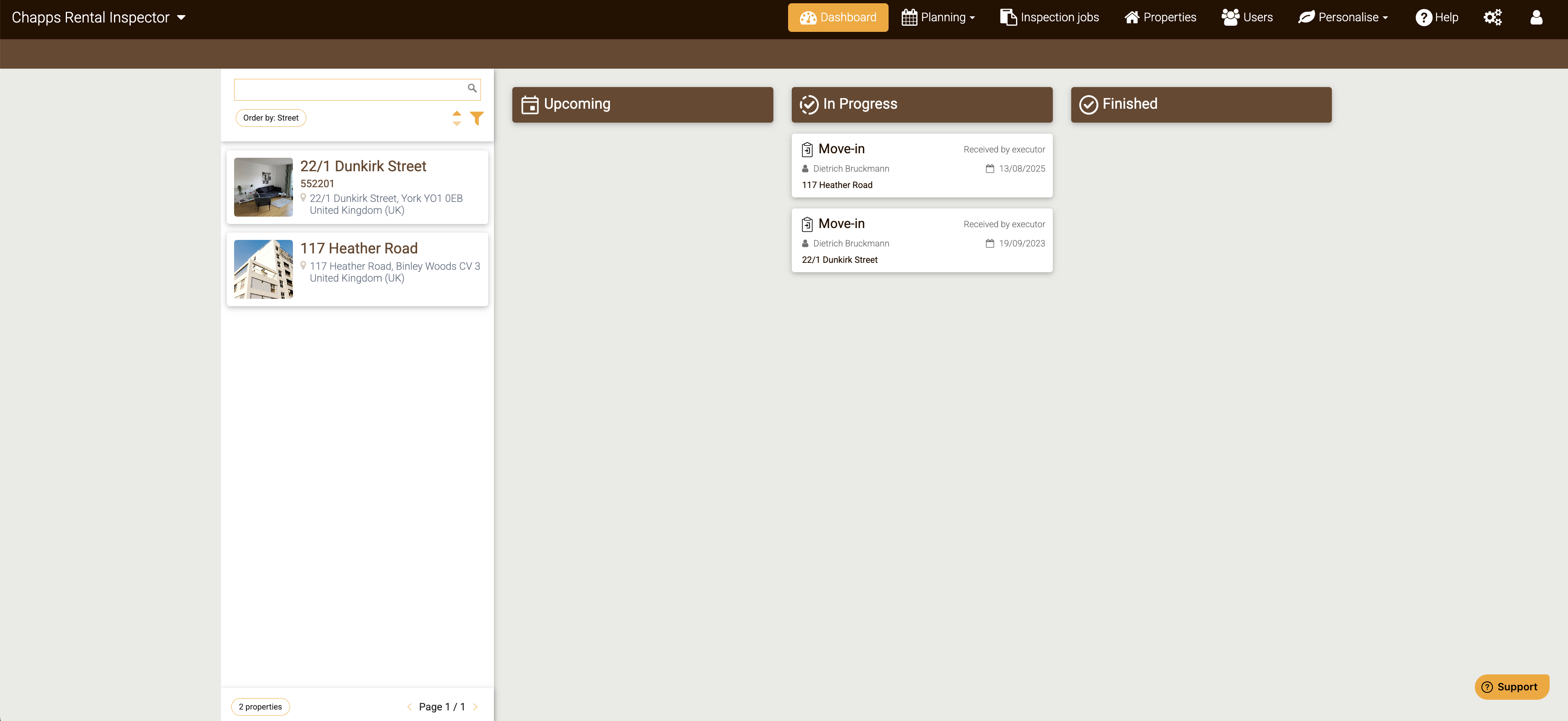Navigate to Users

pyautogui.click(x=1246, y=17)
